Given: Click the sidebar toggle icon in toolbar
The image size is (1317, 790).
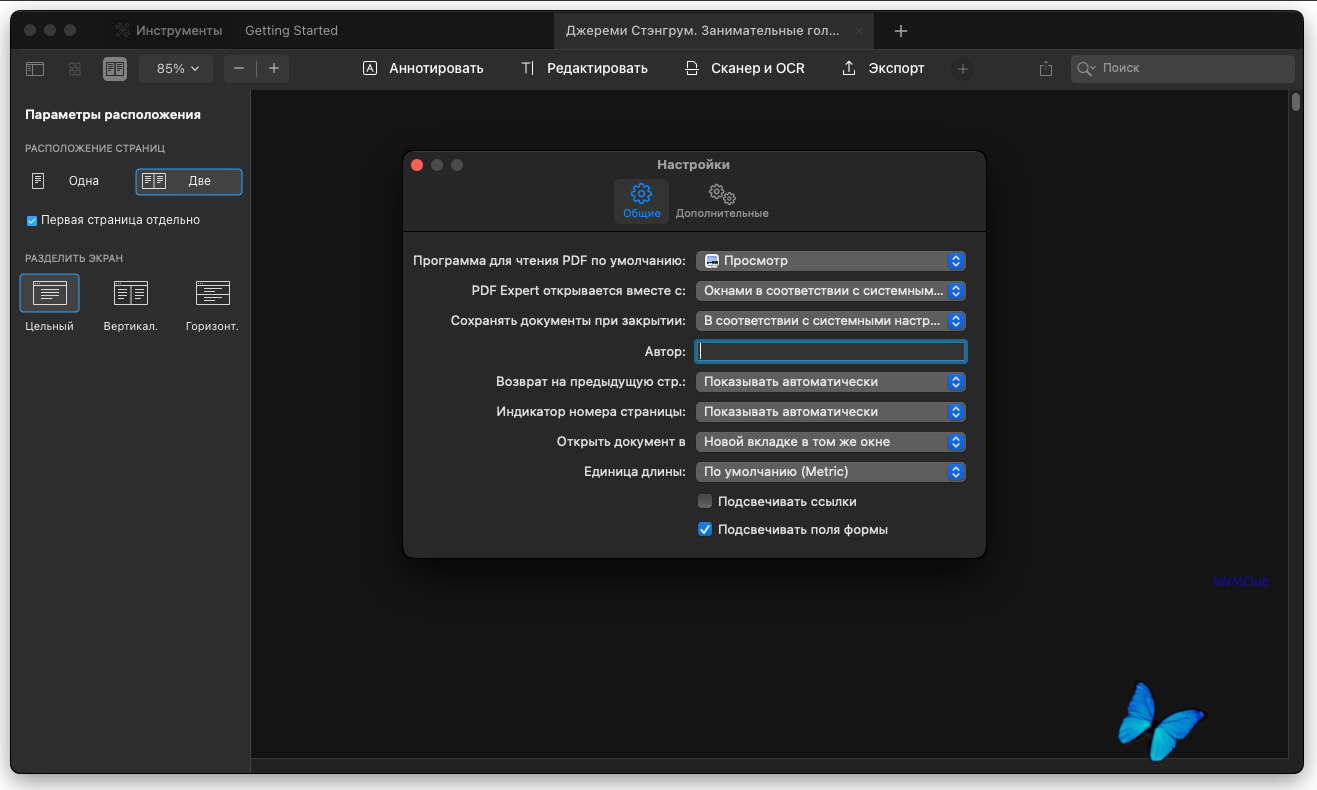Looking at the screenshot, I should [x=35, y=69].
